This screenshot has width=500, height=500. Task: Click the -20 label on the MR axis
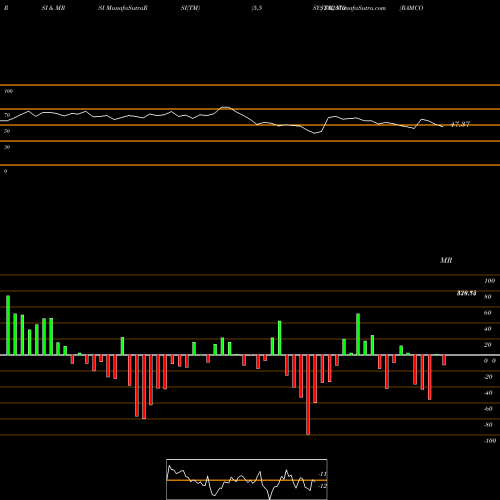[x=488, y=377]
